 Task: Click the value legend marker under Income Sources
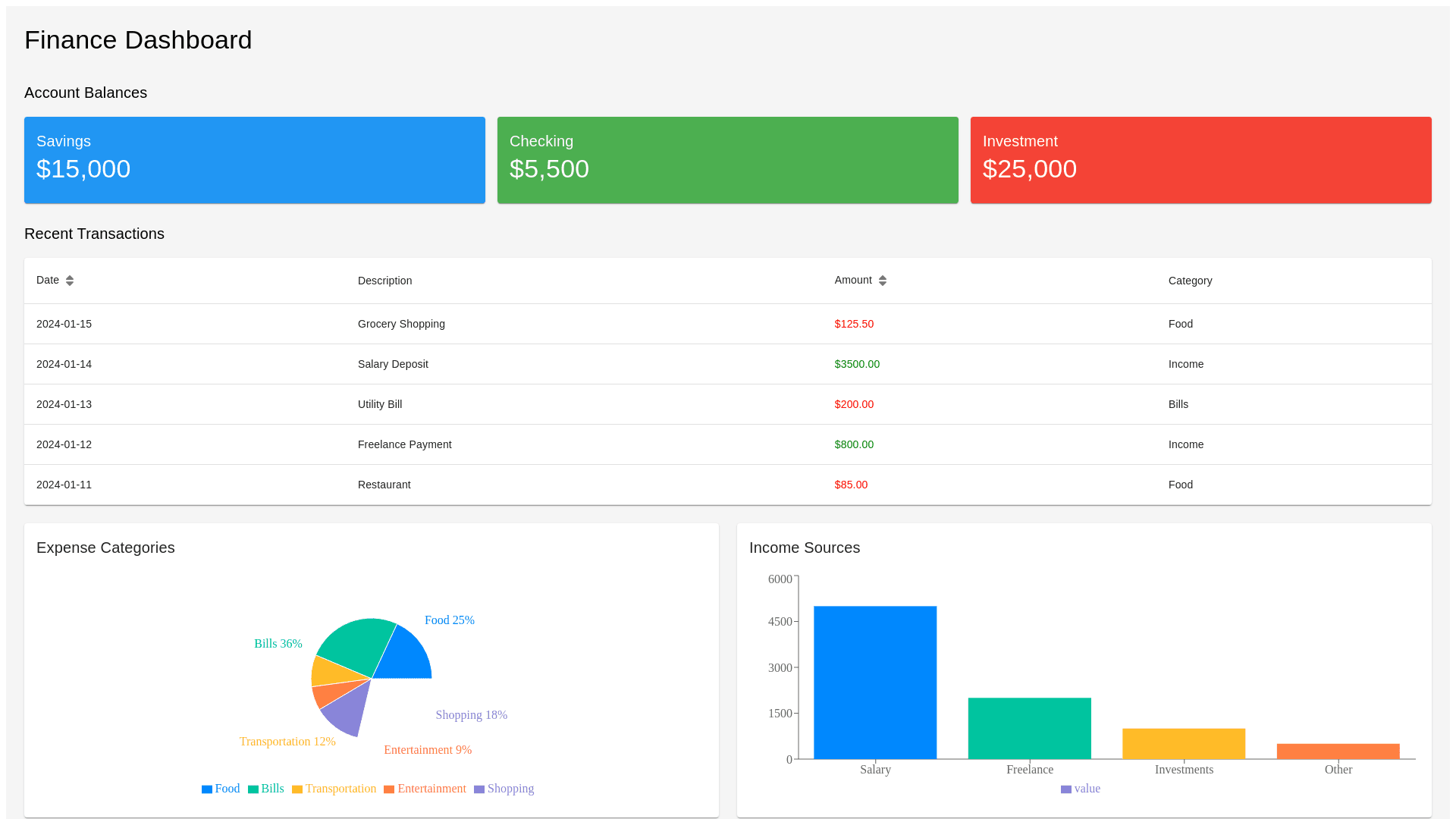(x=1066, y=789)
